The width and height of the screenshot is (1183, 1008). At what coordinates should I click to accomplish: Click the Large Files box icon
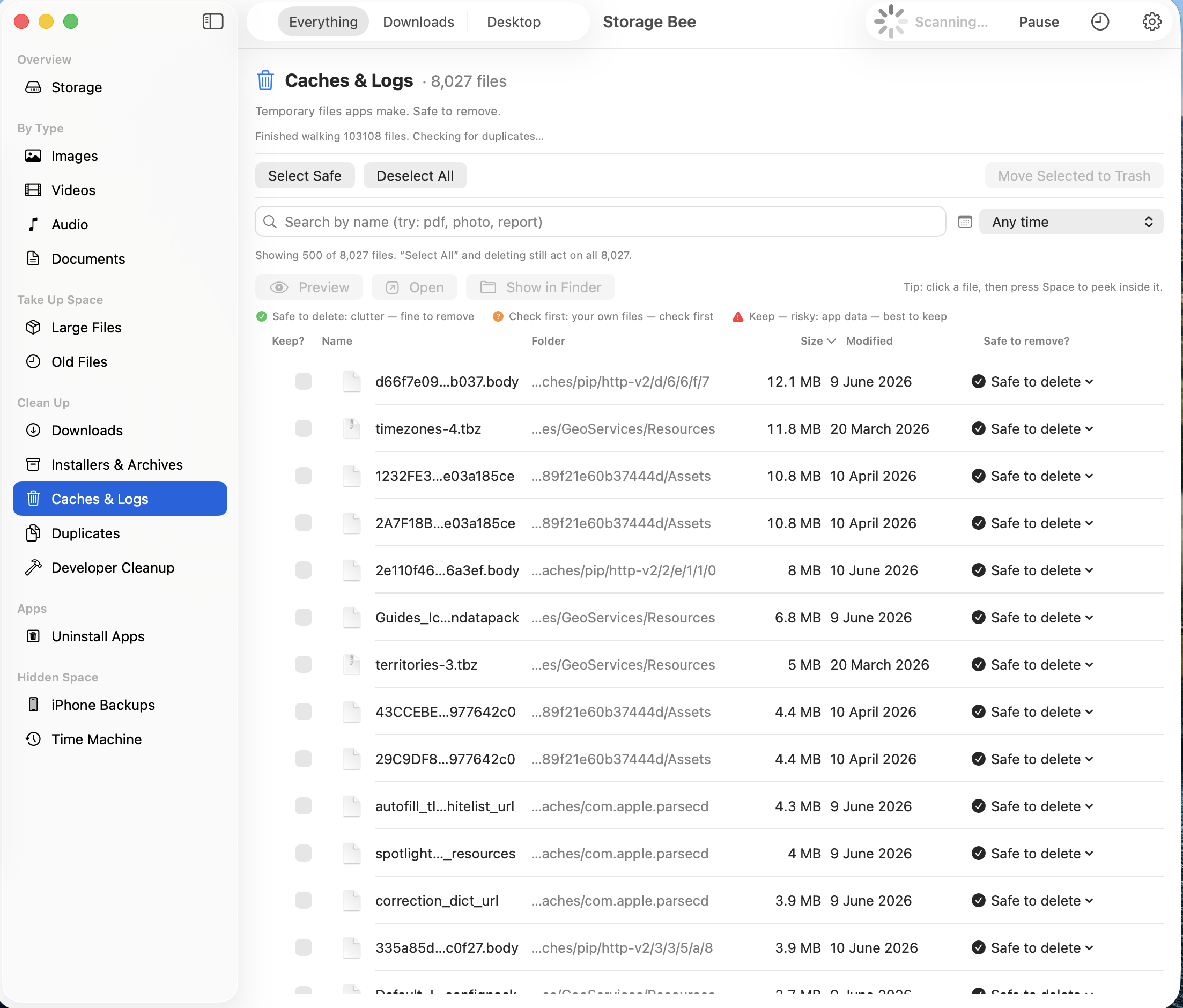pyautogui.click(x=34, y=327)
